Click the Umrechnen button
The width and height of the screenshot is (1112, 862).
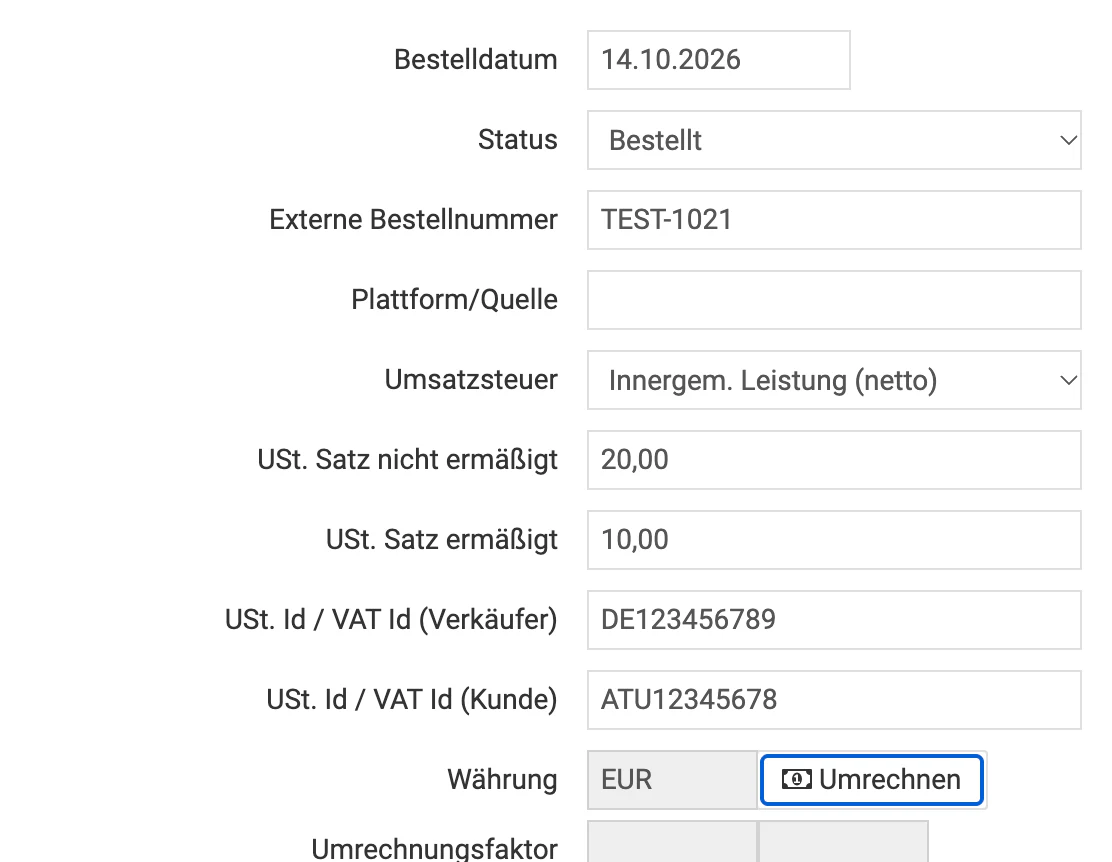pos(872,780)
